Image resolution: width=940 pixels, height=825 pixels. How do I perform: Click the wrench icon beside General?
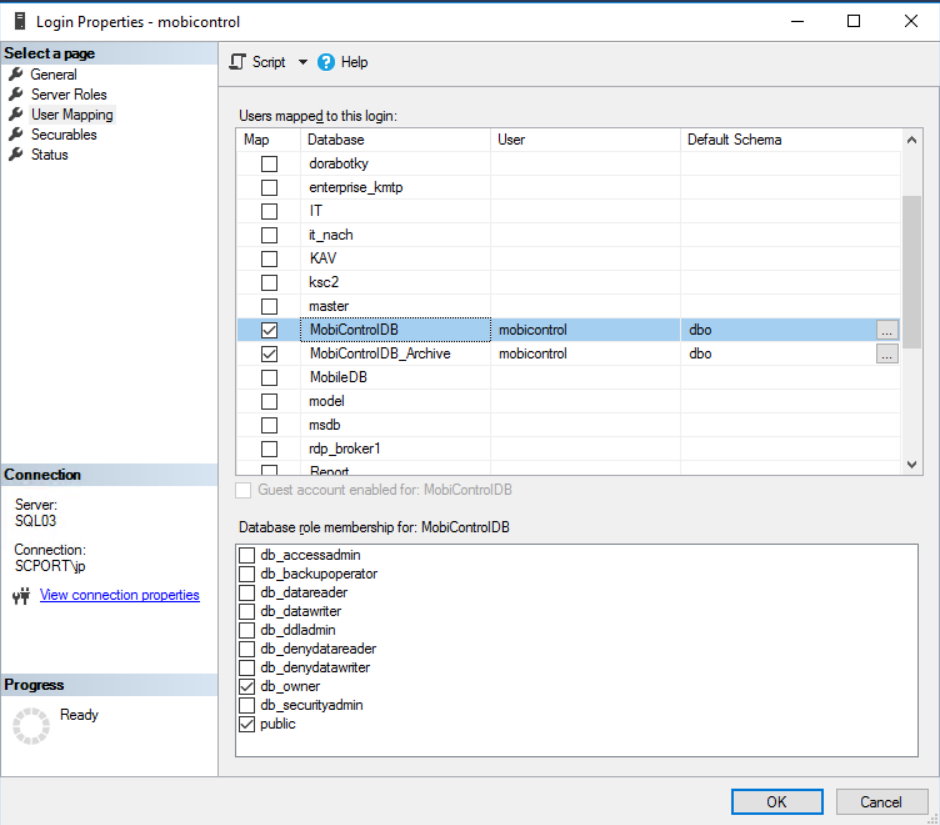tap(15, 74)
